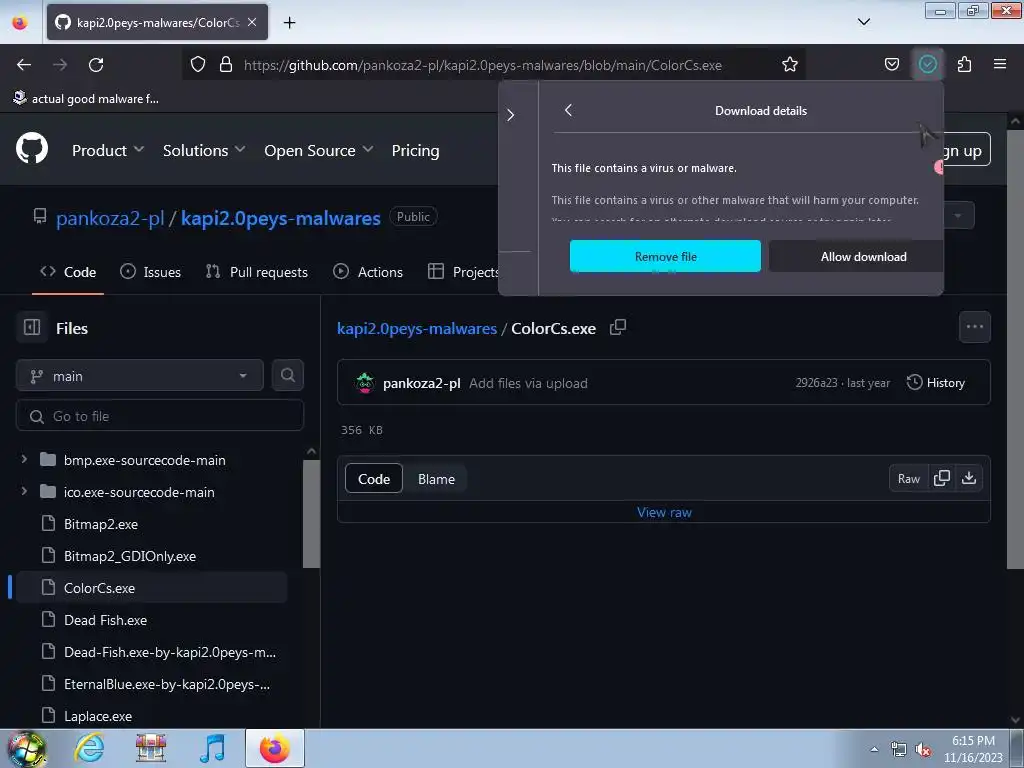The height and width of the screenshot is (768, 1024).
Task: Open 'Add files via upload' commit message
Action: coord(528,383)
